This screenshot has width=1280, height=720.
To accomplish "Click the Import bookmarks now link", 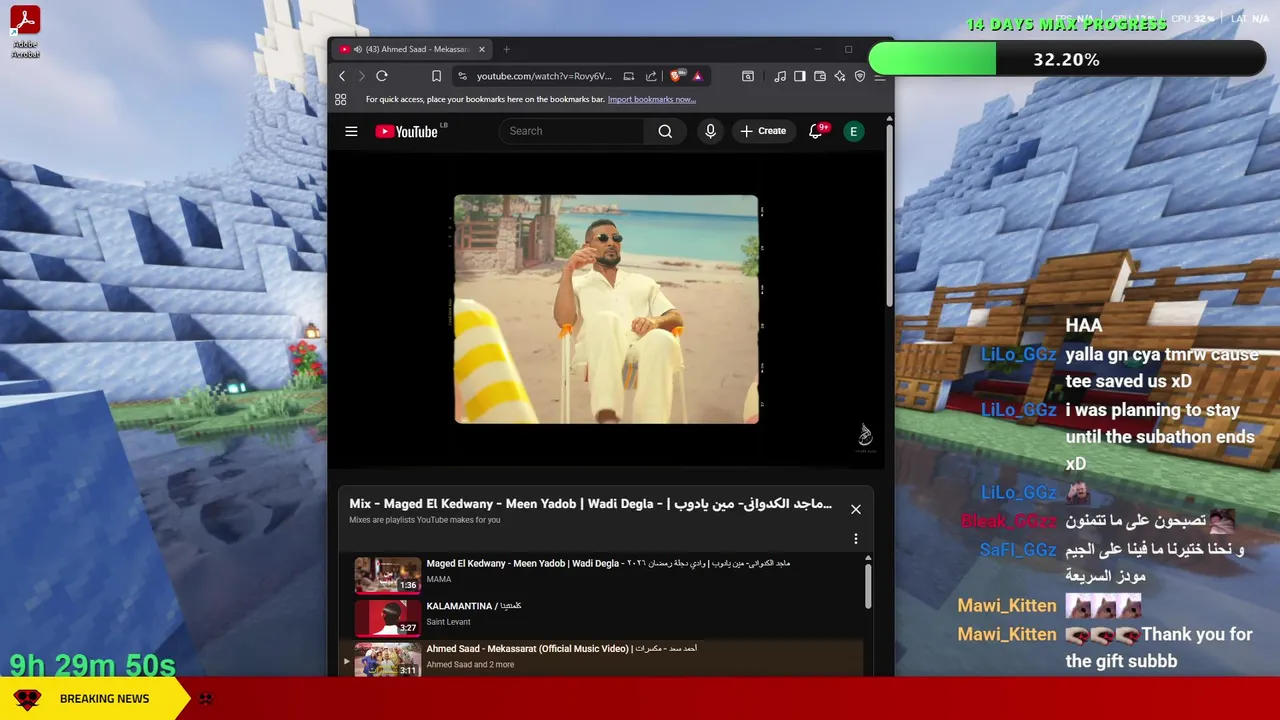I will click(652, 99).
